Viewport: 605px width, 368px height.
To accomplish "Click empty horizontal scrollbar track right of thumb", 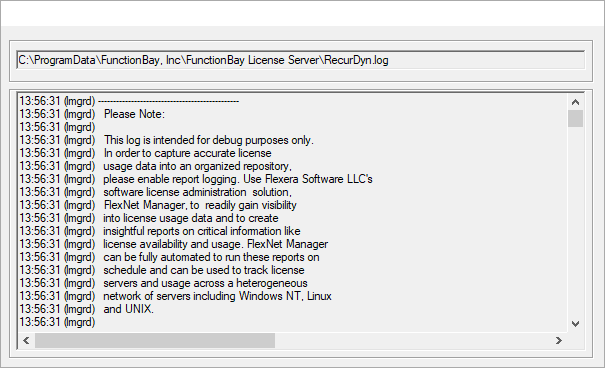I will click(413, 340).
